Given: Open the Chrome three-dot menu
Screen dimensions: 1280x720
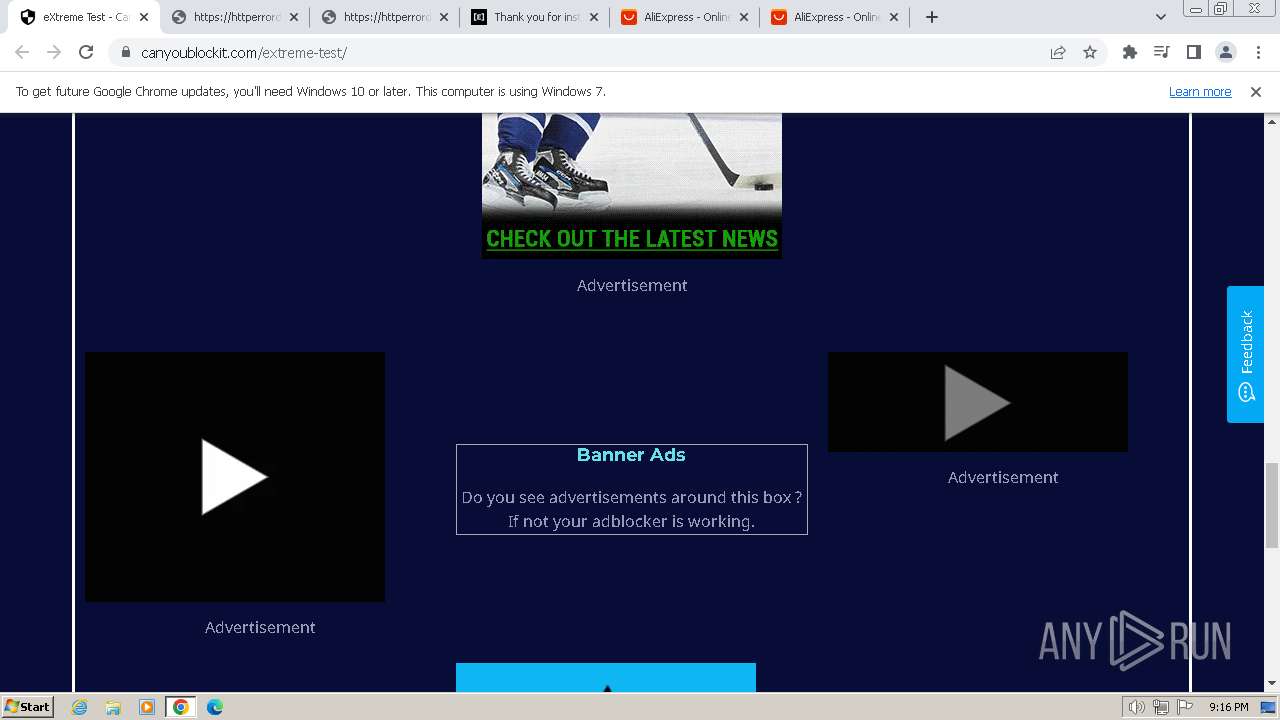Looking at the screenshot, I should [x=1258, y=52].
